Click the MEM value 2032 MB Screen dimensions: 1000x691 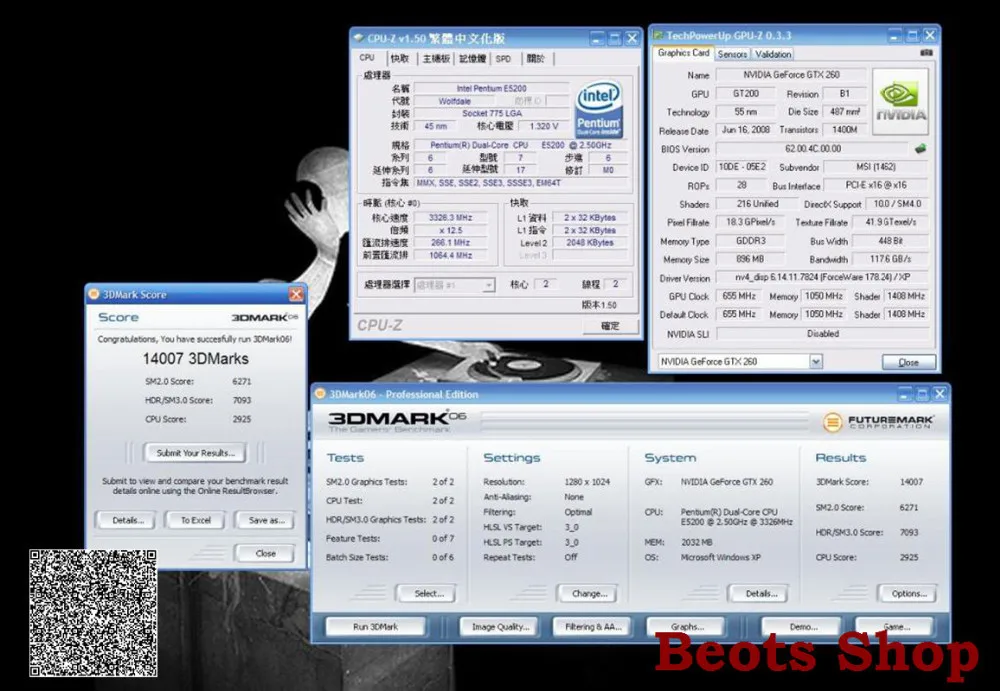point(696,542)
